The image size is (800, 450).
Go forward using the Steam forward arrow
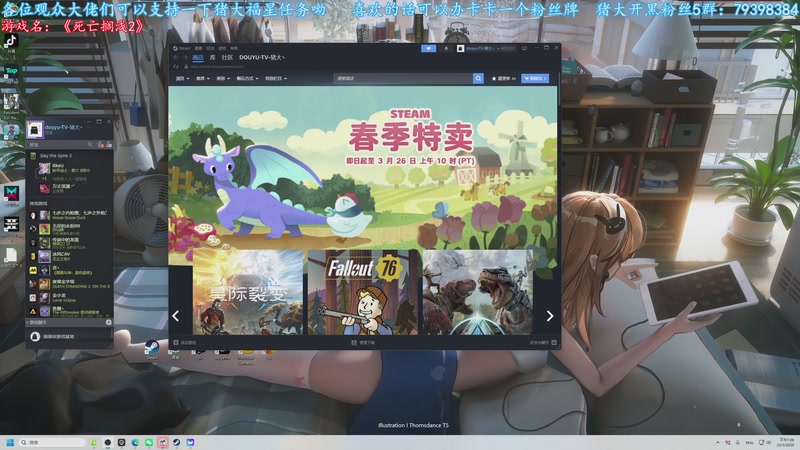(x=185, y=58)
